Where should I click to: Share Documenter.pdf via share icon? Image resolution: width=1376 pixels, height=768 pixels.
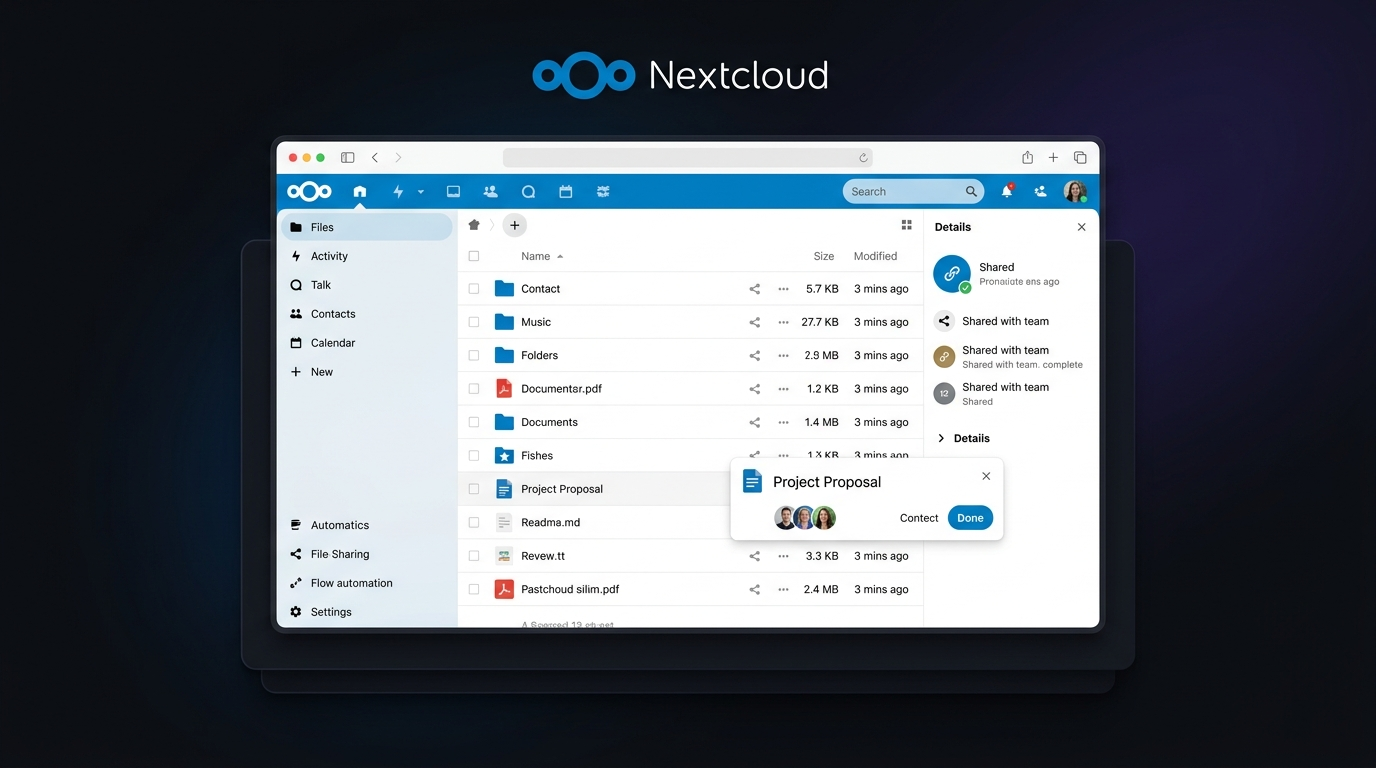point(755,389)
